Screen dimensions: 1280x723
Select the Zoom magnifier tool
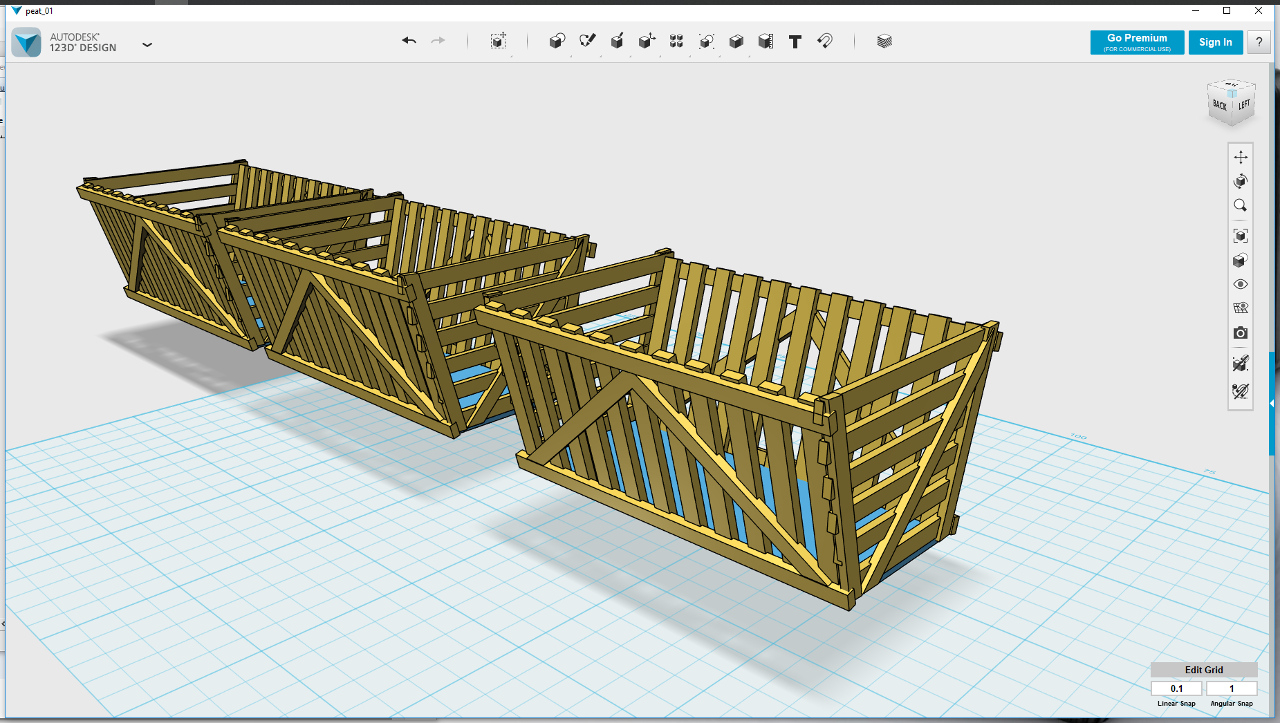click(x=1241, y=205)
